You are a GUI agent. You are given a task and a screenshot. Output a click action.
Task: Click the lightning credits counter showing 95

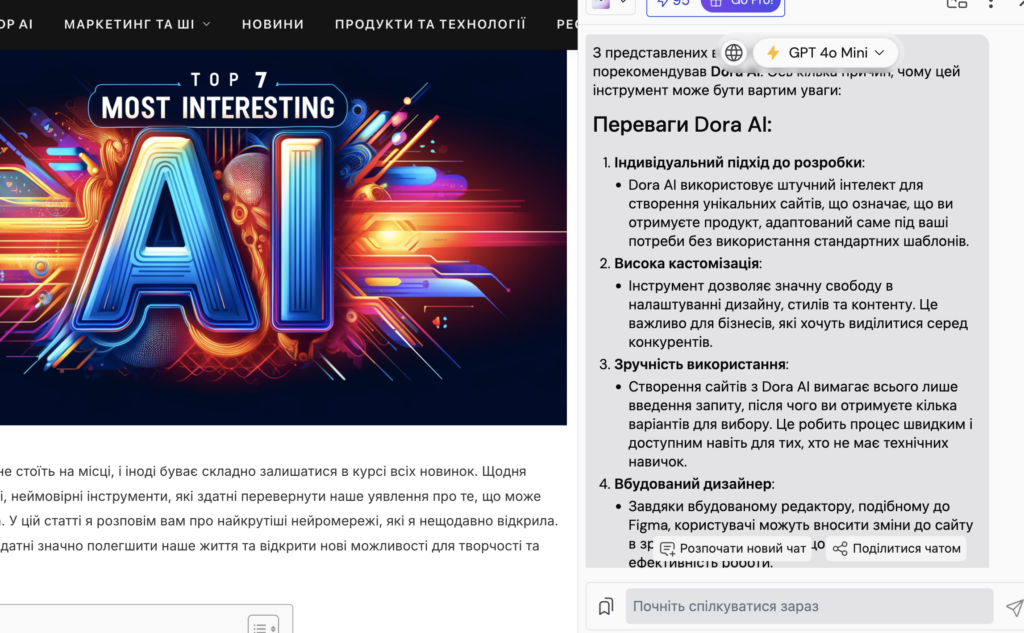pos(670,3)
